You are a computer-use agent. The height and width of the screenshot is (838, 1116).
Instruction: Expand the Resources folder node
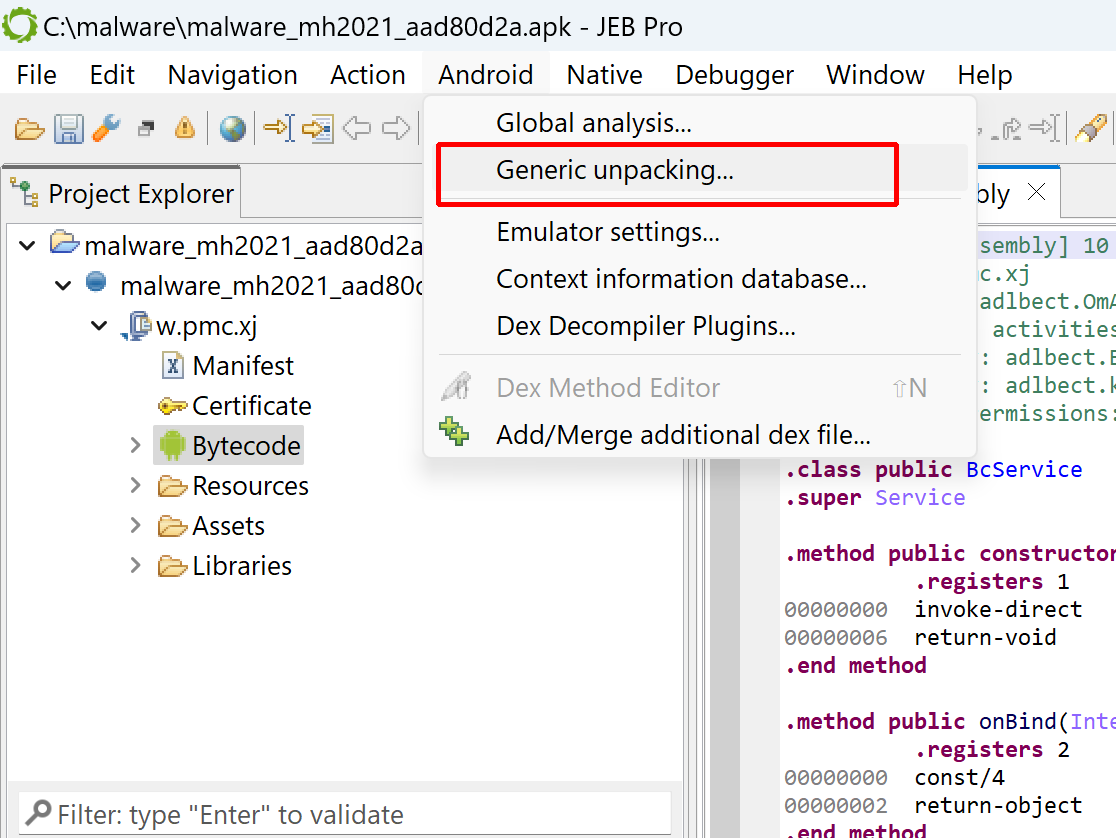click(136, 485)
